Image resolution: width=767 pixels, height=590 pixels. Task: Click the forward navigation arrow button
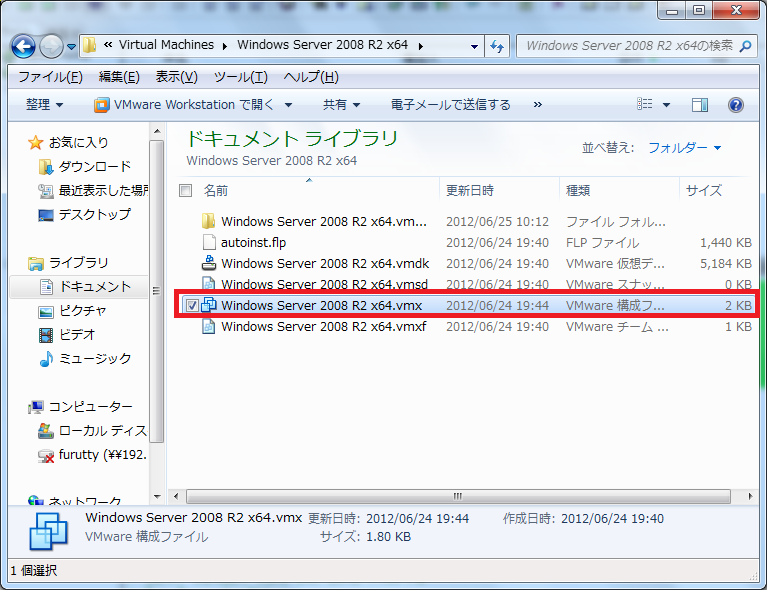pos(51,46)
